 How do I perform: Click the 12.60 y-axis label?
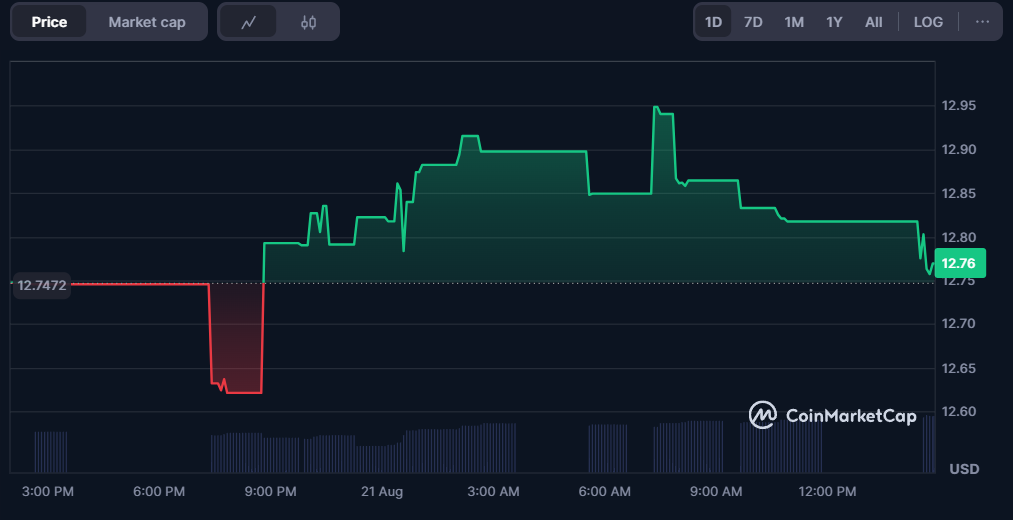pos(958,411)
